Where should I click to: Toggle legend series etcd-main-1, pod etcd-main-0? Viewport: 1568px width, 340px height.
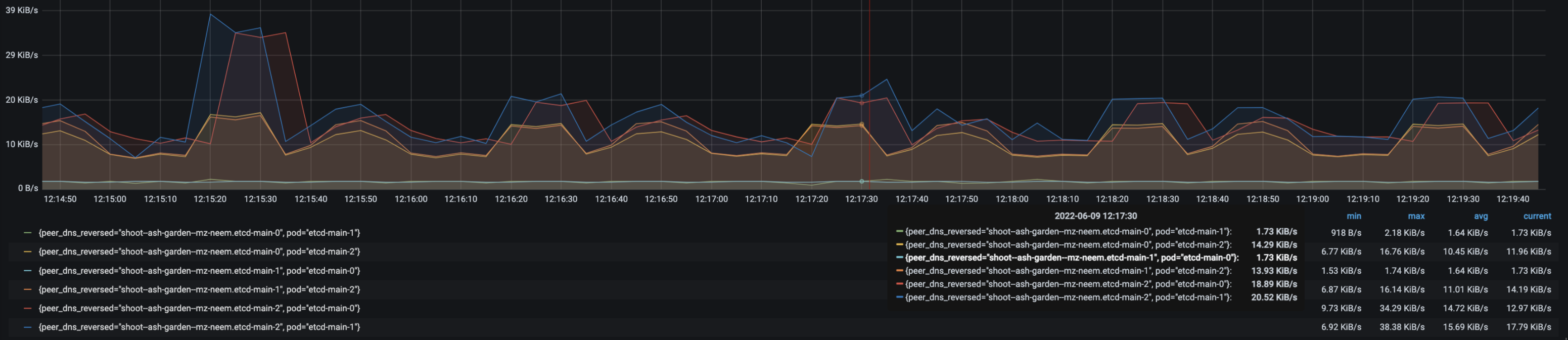[x=199, y=271]
